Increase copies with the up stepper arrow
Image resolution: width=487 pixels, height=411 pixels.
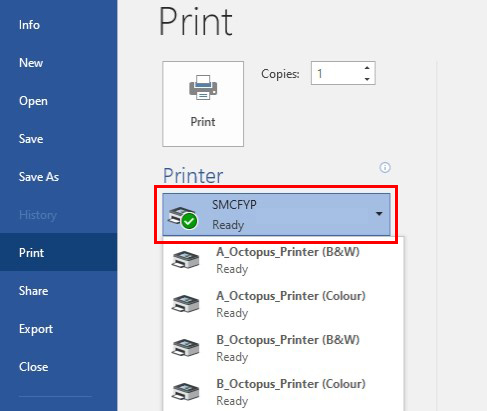click(x=367, y=68)
